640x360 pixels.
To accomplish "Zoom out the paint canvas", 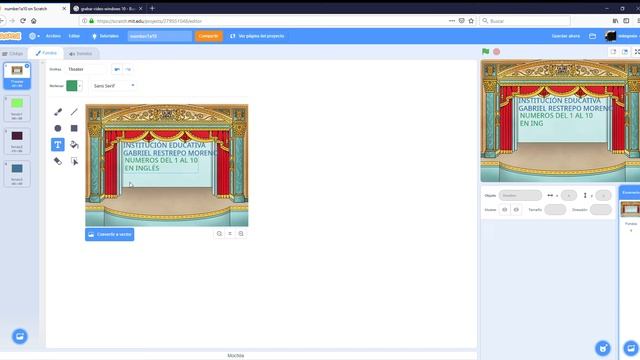I will point(219,233).
